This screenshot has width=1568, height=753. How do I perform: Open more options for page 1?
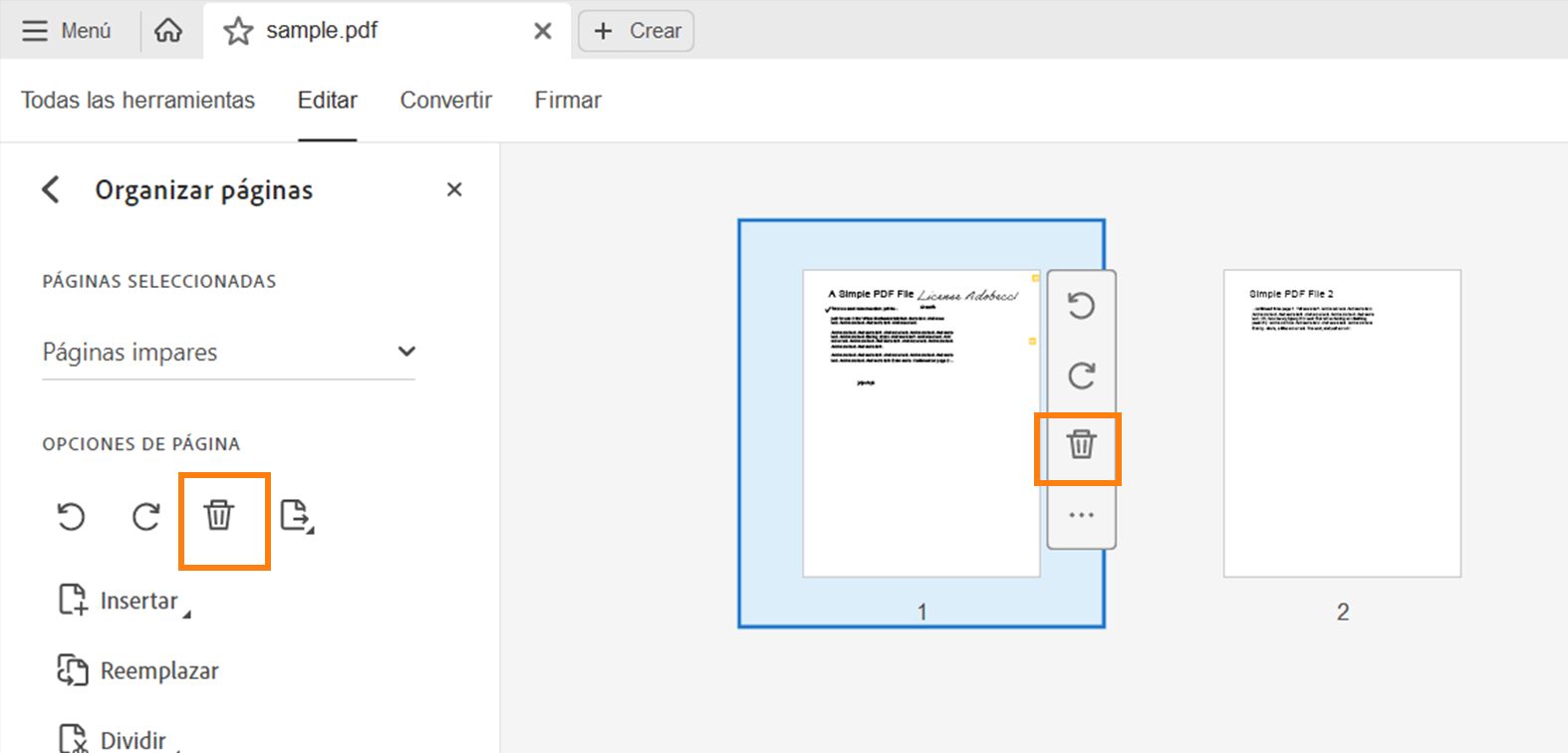(1082, 515)
